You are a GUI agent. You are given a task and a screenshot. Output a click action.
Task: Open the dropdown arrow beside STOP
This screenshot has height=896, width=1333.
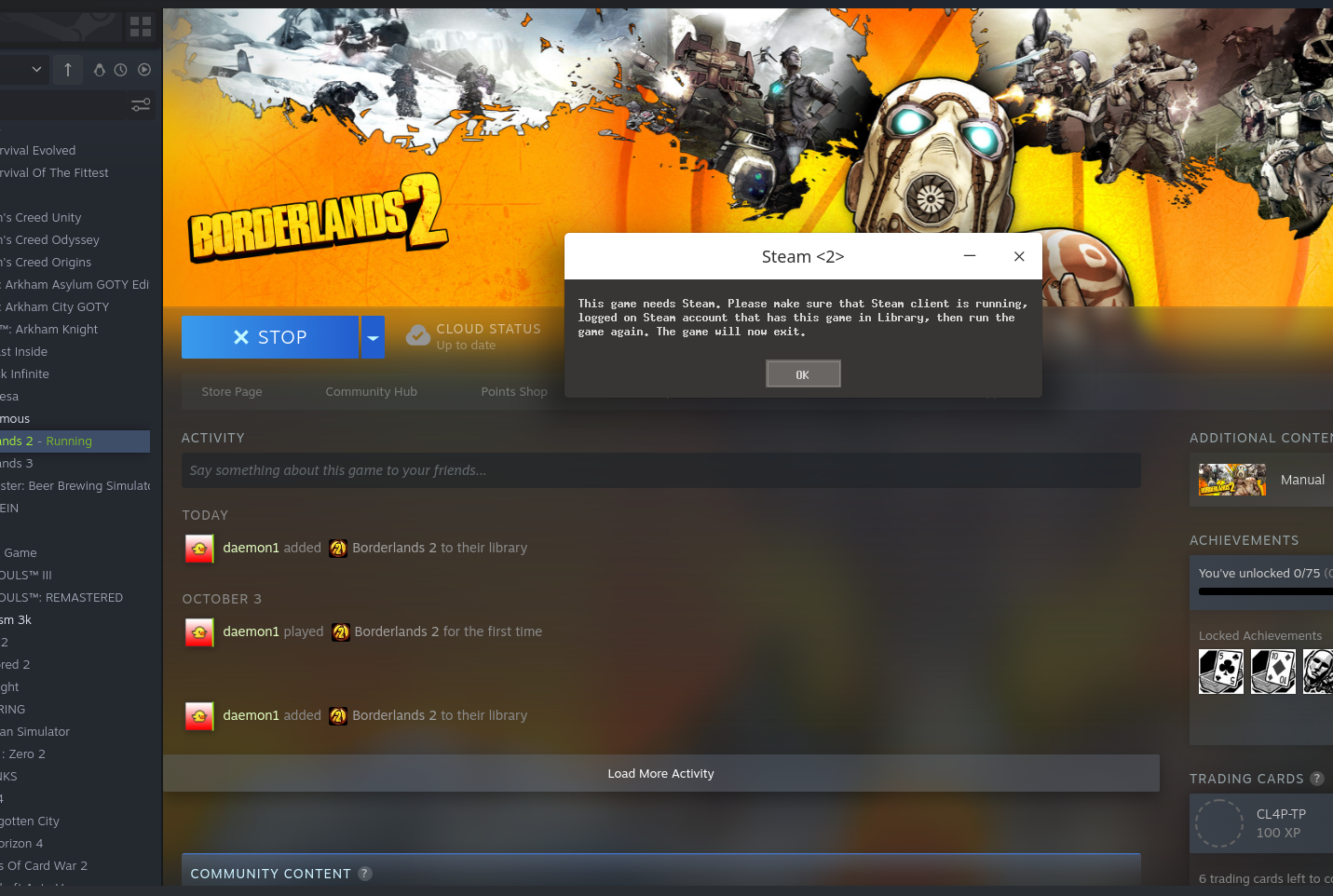[x=373, y=337]
